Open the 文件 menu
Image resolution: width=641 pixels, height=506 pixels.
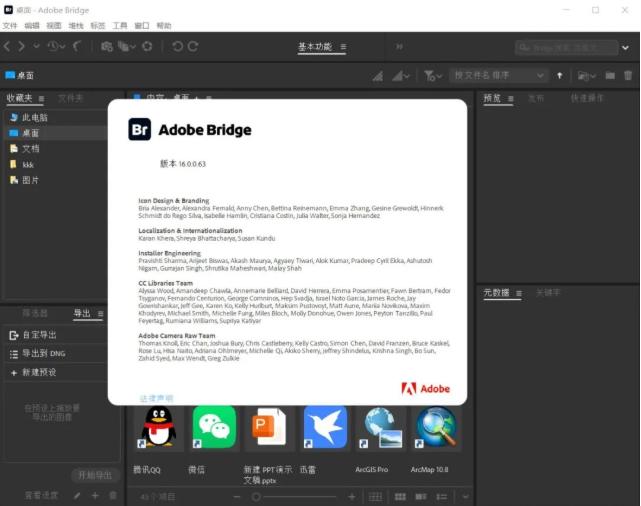10,26
